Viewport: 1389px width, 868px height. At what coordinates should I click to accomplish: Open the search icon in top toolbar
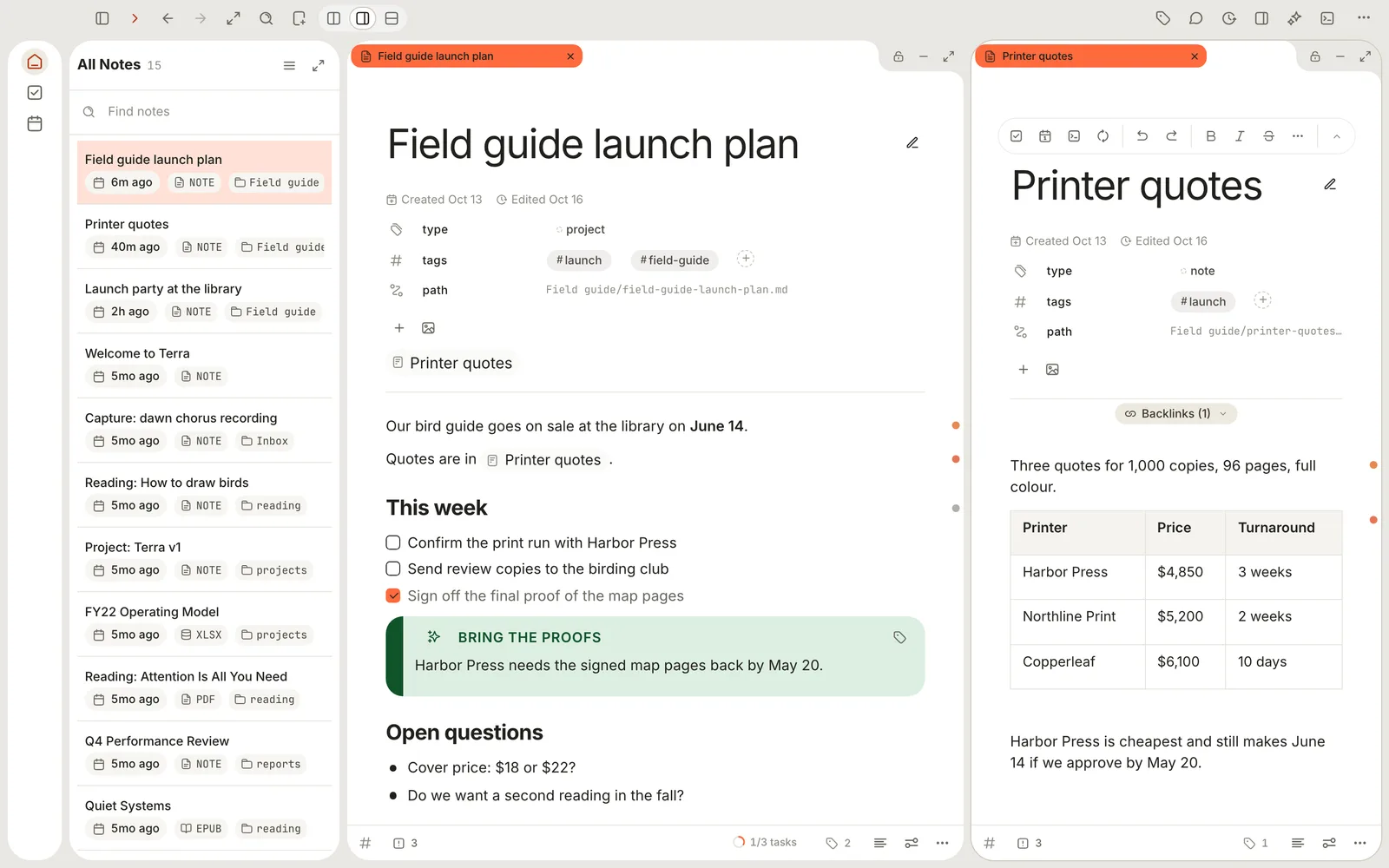click(x=267, y=18)
